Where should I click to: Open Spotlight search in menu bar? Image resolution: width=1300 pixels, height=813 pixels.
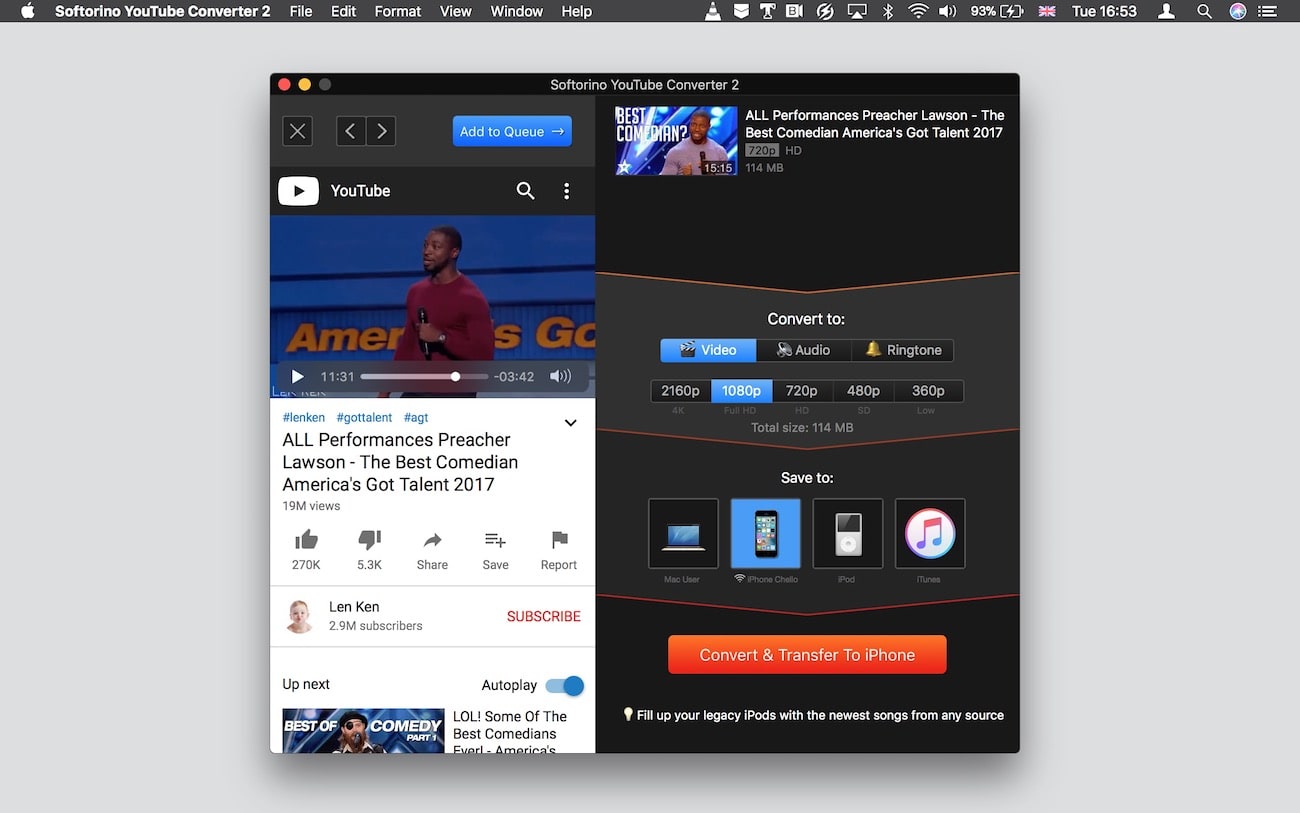click(1204, 11)
